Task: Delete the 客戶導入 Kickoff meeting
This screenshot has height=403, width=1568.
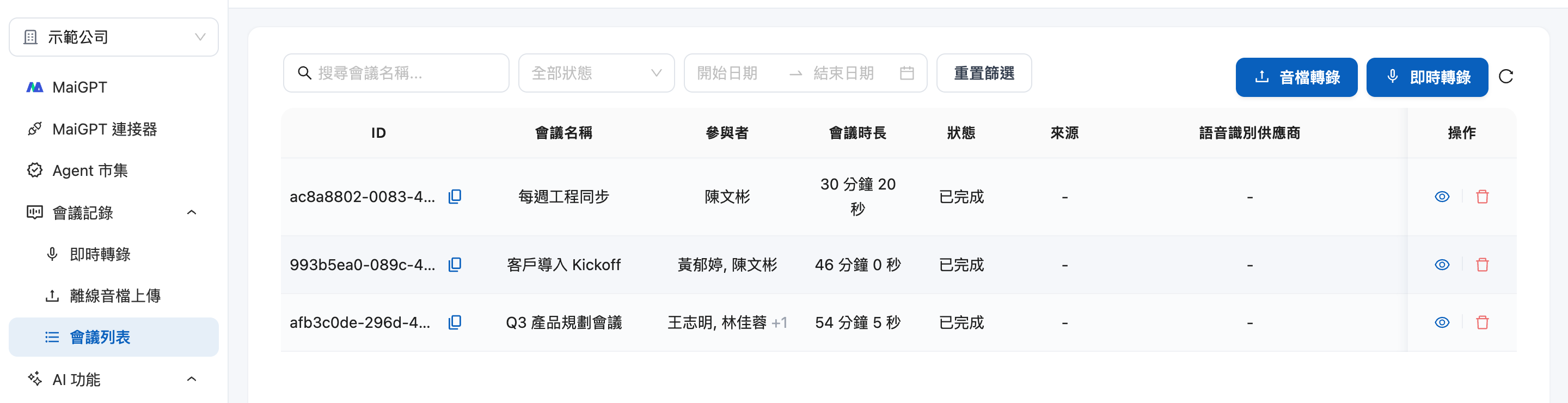Action: pyautogui.click(x=1482, y=265)
